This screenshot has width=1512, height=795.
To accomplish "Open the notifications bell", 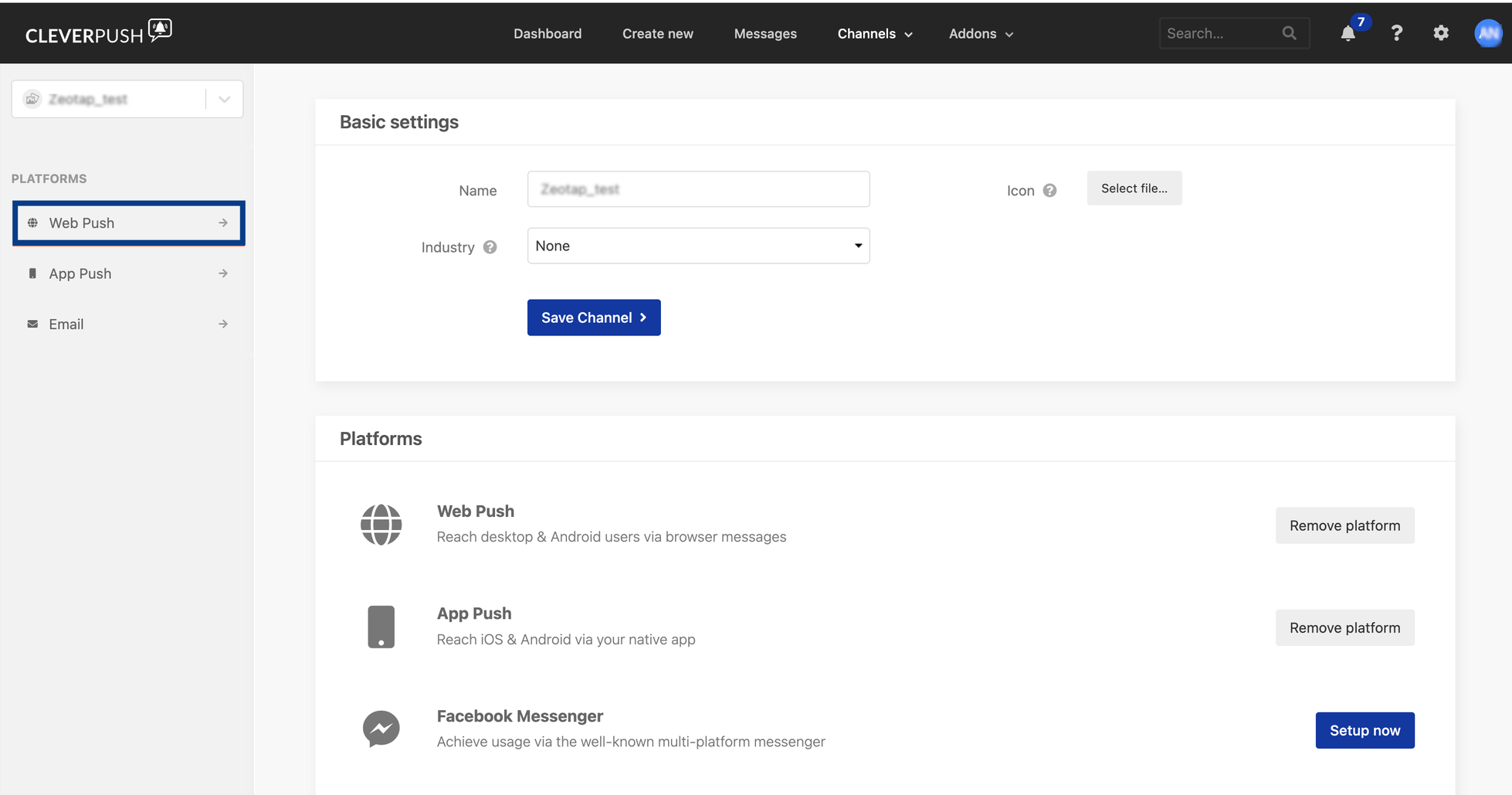I will [1348, 33].
